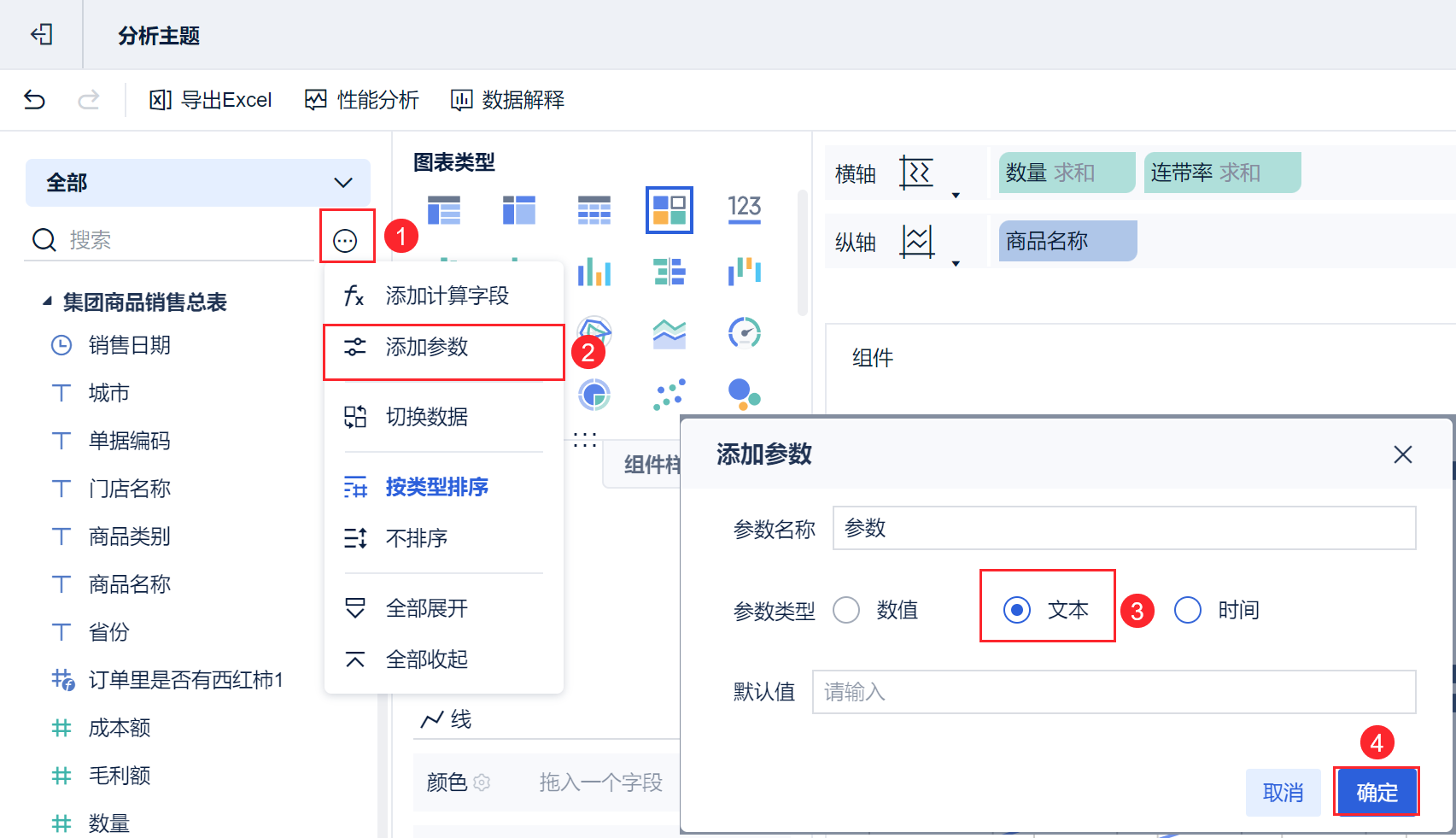Select the 数值 parameter type radio
This screenshot has width=1456, height=838.
point(846,610)
